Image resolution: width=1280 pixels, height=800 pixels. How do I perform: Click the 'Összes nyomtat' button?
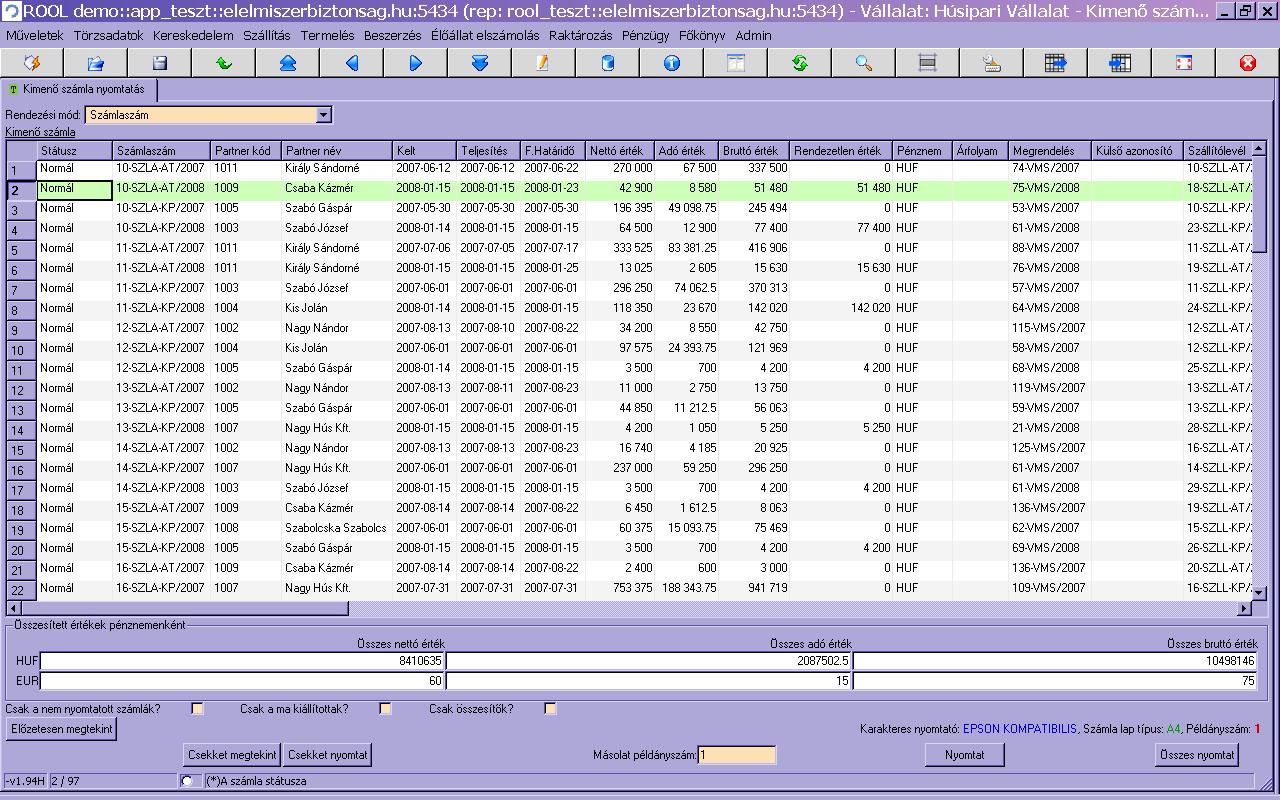[x=1197, y=755]
